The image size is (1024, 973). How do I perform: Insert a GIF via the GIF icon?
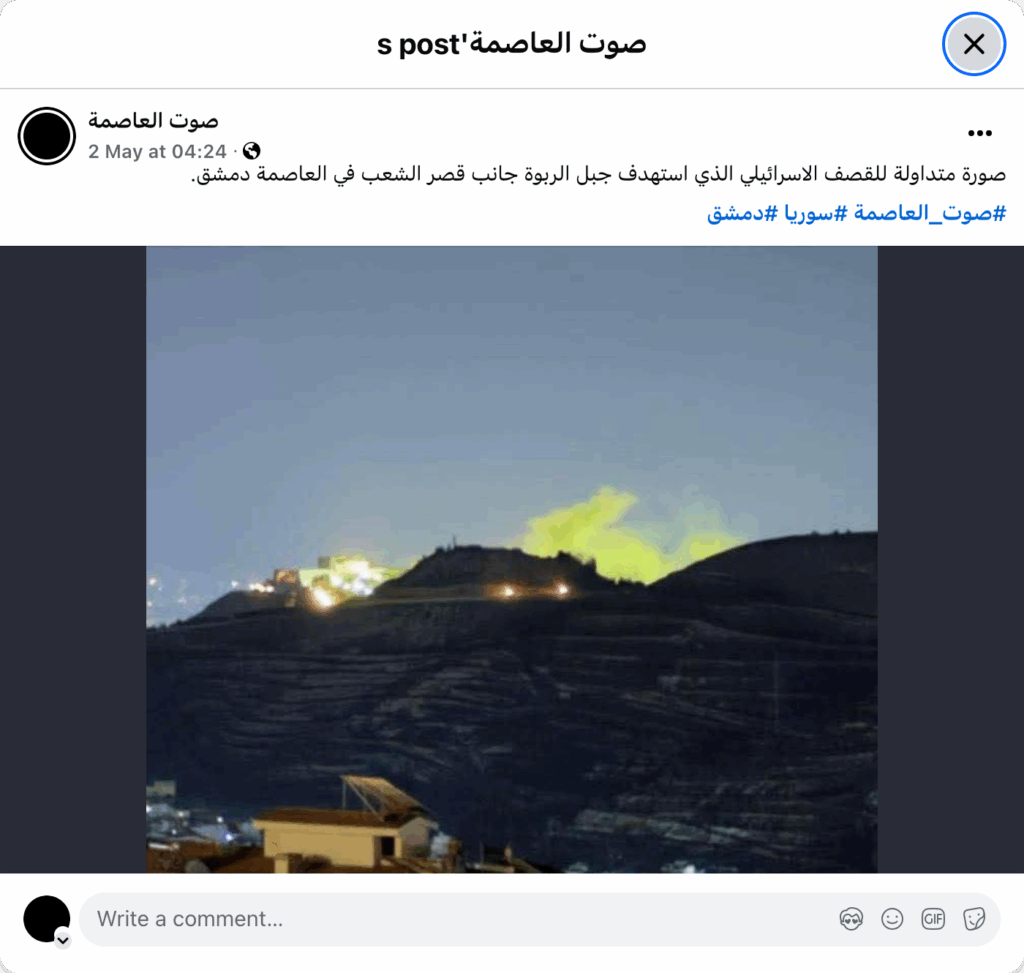pyautogui.click(x=933, y=919)
